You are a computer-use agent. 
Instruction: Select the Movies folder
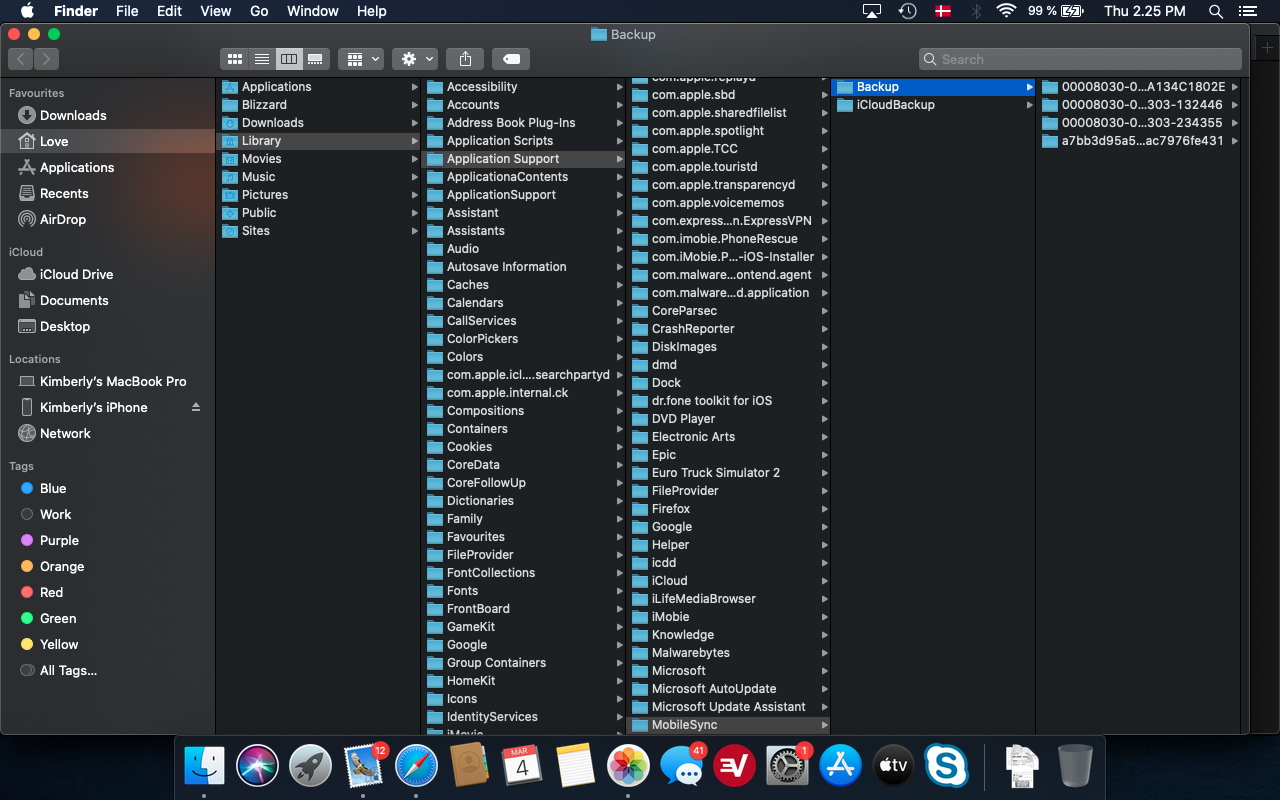[318, 159]
